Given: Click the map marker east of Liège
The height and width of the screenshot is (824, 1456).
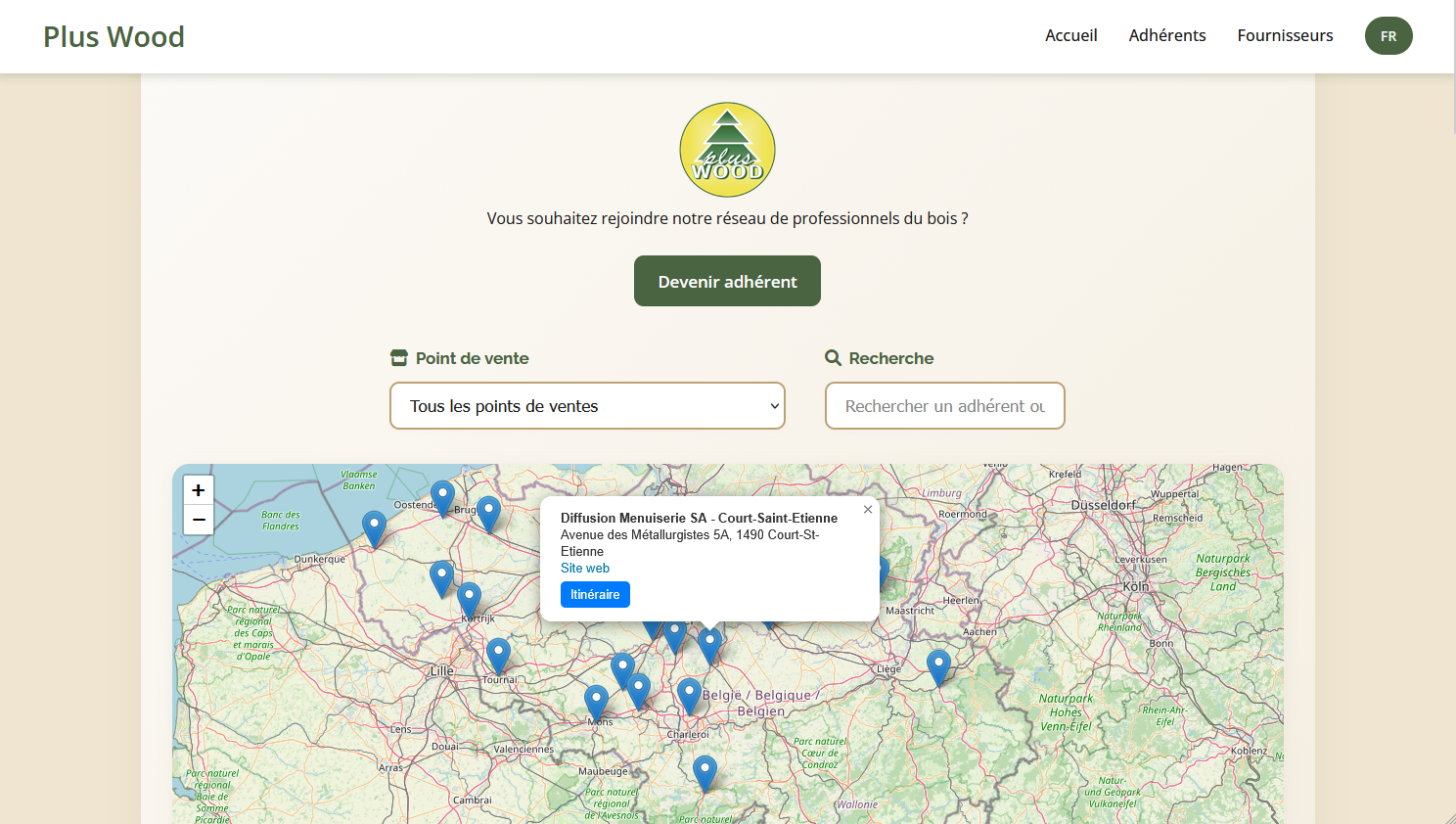Looking at the screenshot, I should [938, 664].
